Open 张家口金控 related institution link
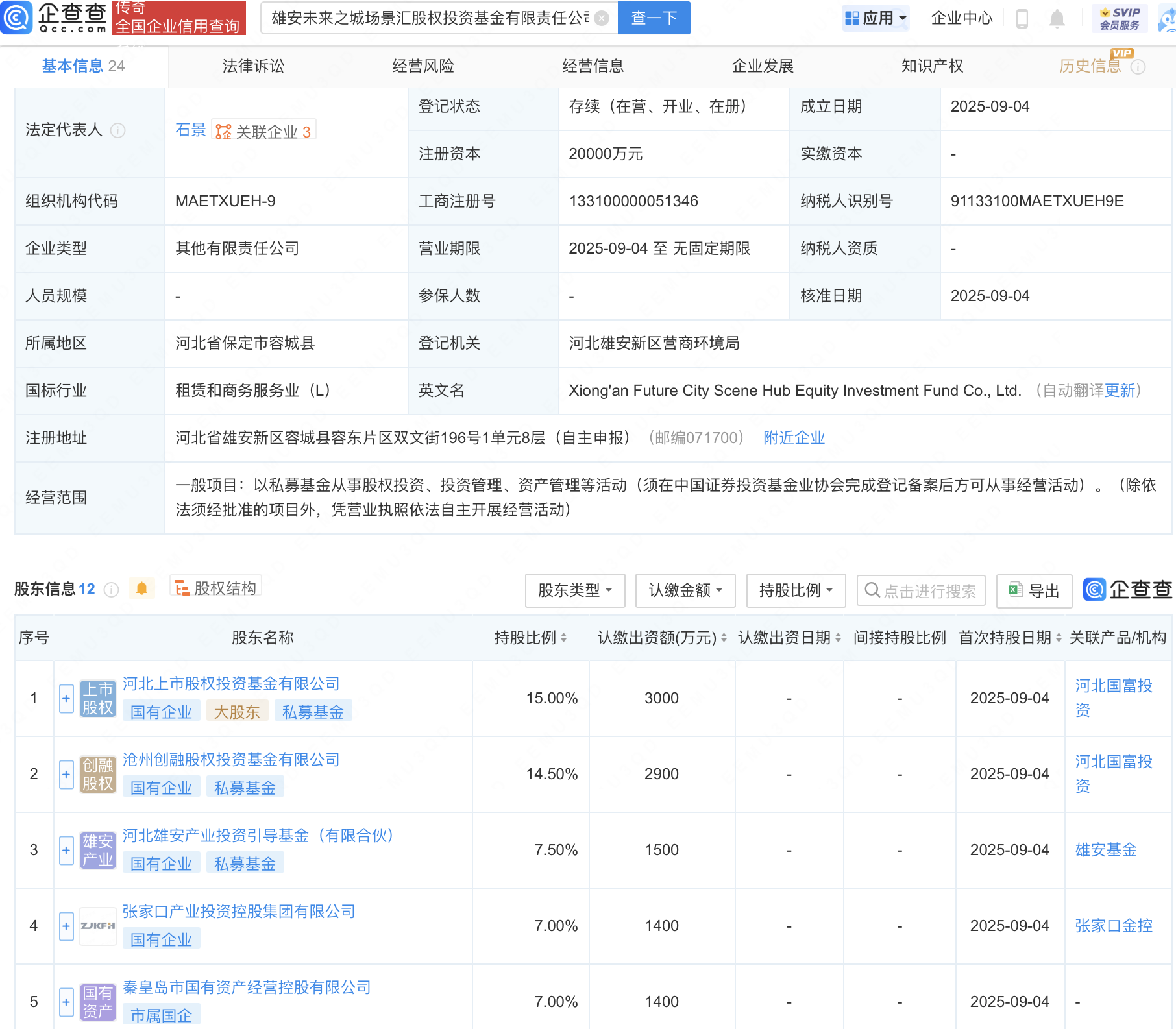The height and width of the screenshot is (1029, 1176). tap(1114, 926)
